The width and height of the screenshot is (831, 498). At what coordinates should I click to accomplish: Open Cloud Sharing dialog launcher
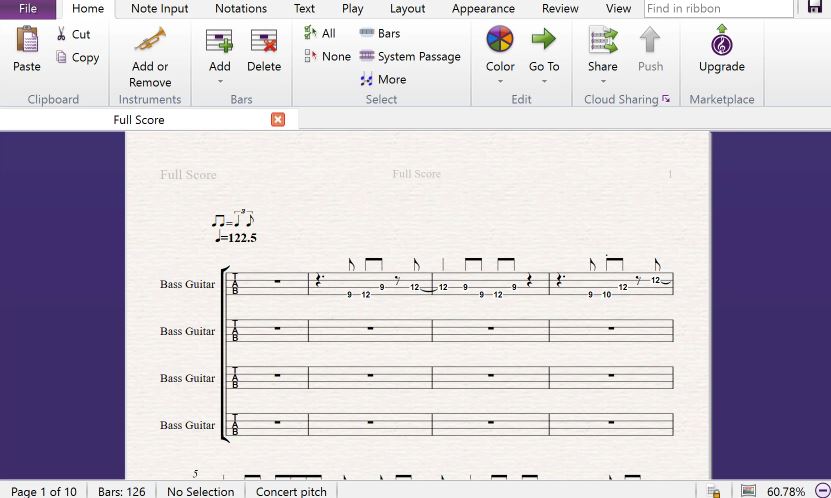click(666, 99)
